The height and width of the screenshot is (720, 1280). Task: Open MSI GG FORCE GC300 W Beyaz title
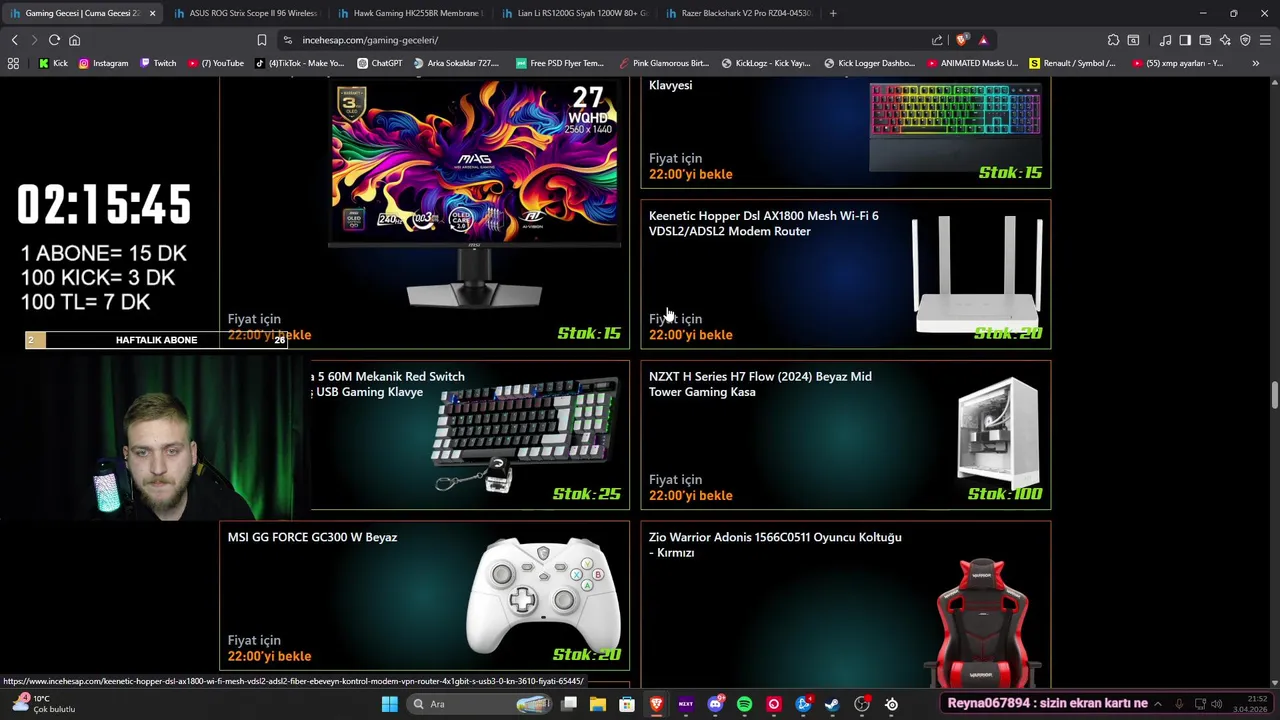click(x=312, y=537)
